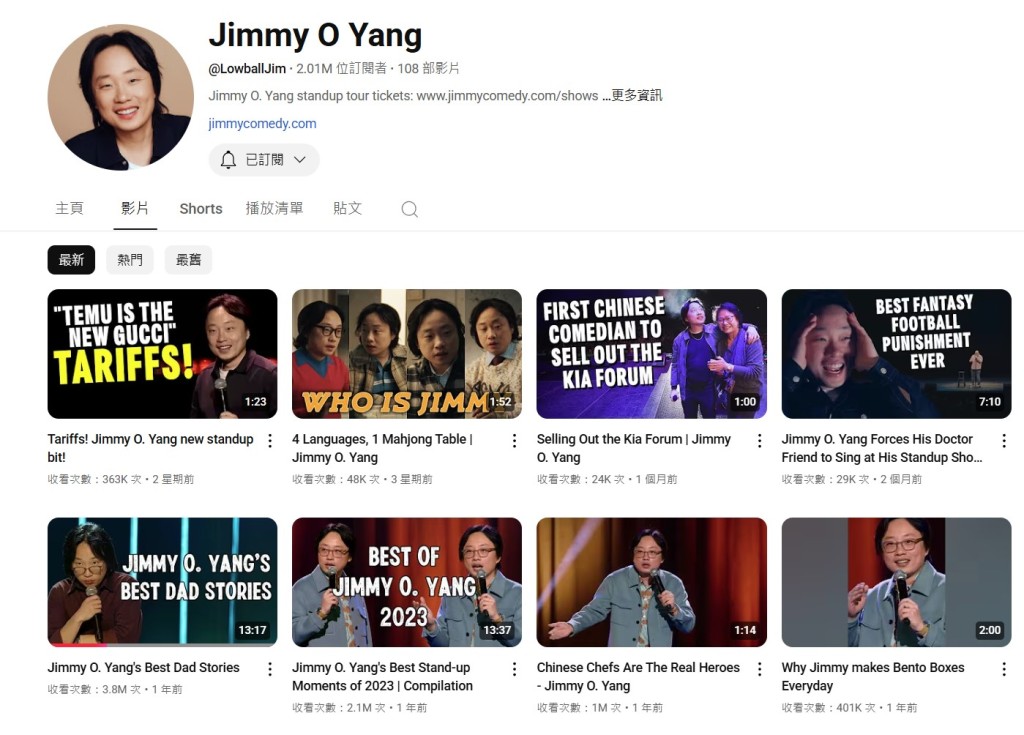
Task: Open title 'Selling Out the Kia Forum'
Action: tap(633, 448)
